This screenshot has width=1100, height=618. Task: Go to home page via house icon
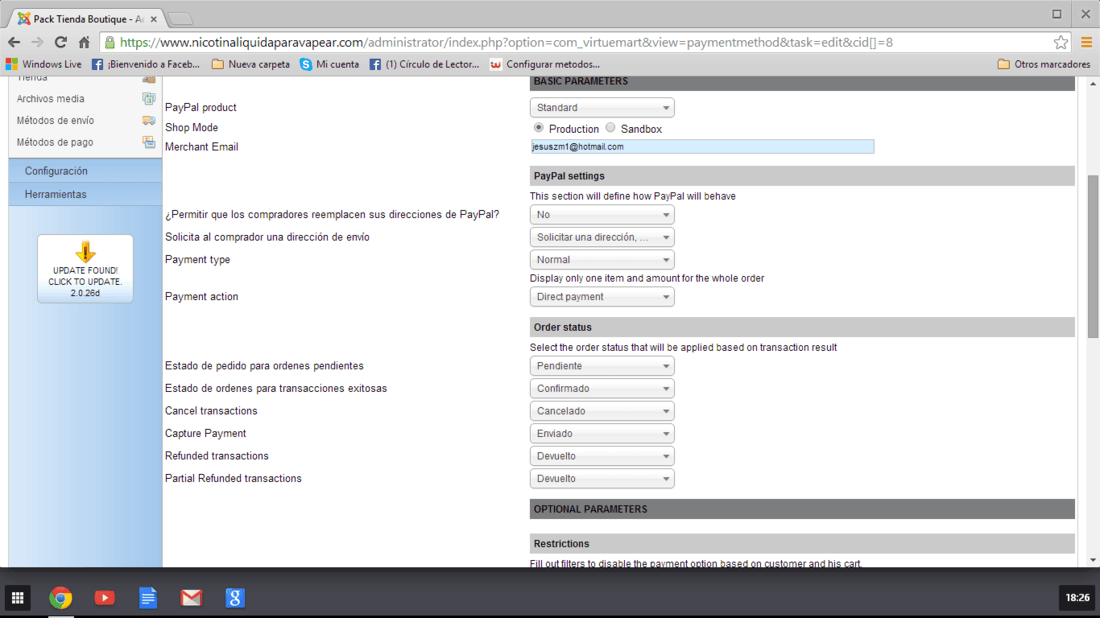click(84, 42)
